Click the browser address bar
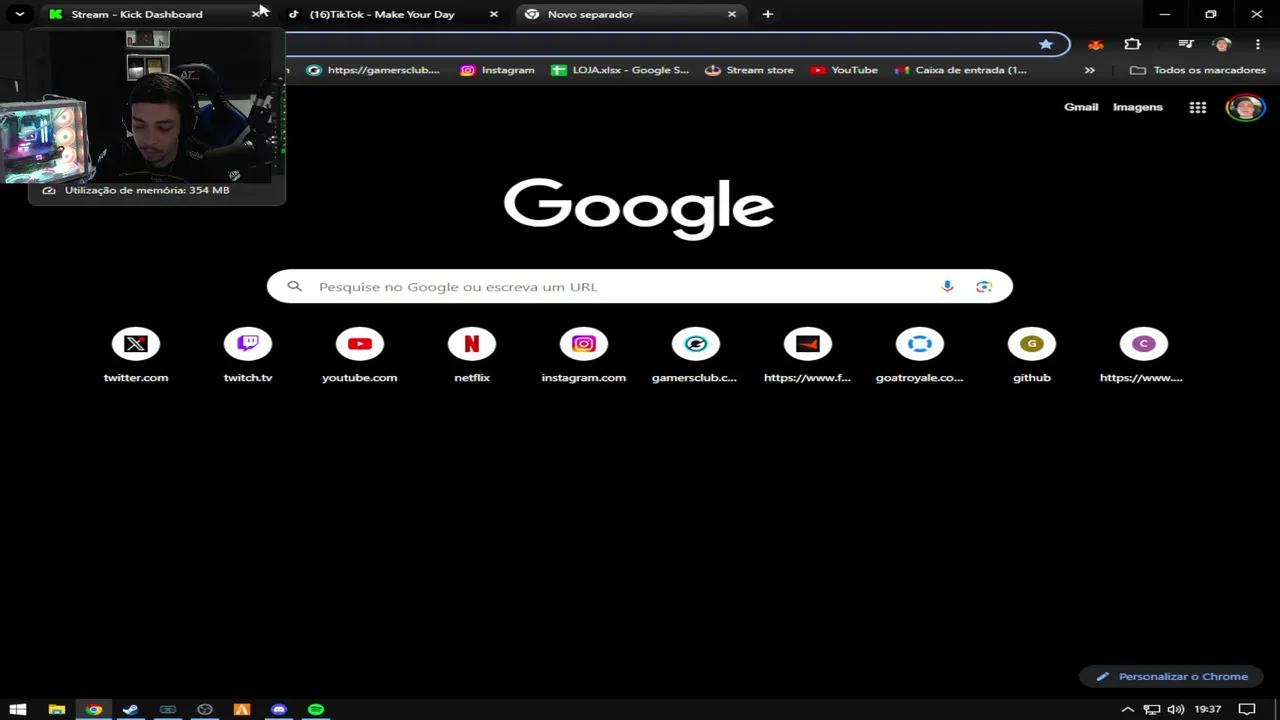 pyautogui.click(x=660, y=44)
